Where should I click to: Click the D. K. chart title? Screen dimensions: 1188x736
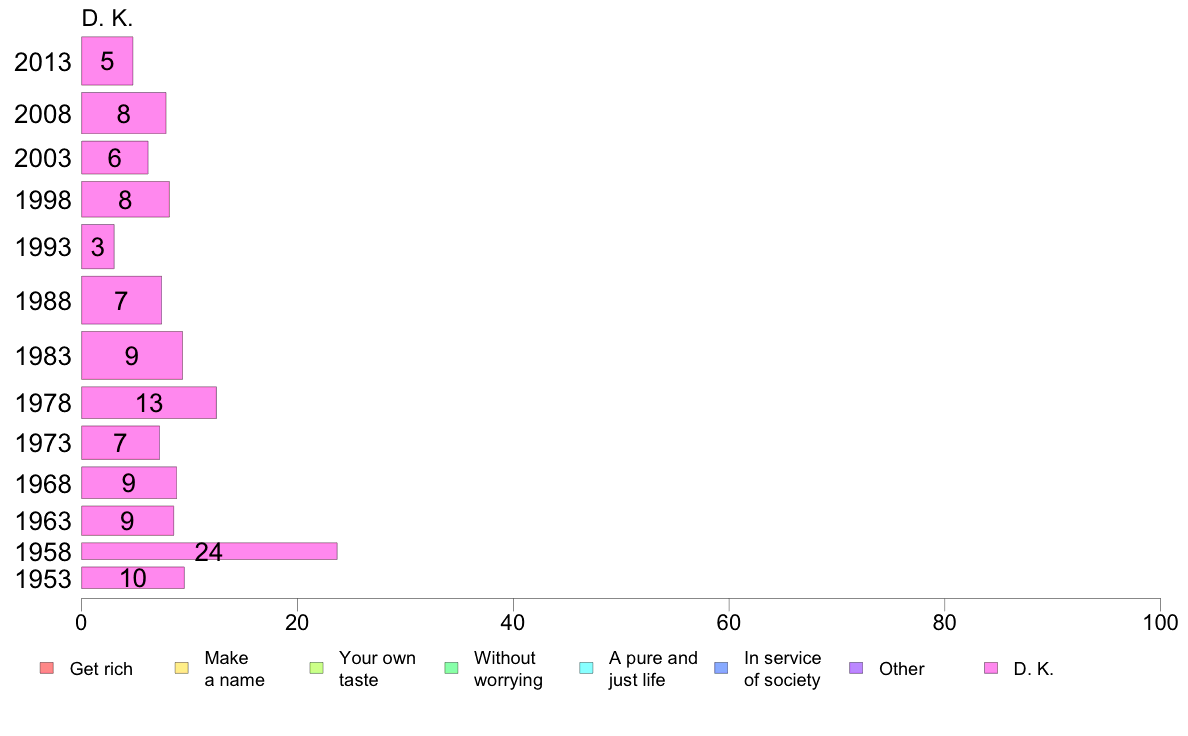(107, 18)
